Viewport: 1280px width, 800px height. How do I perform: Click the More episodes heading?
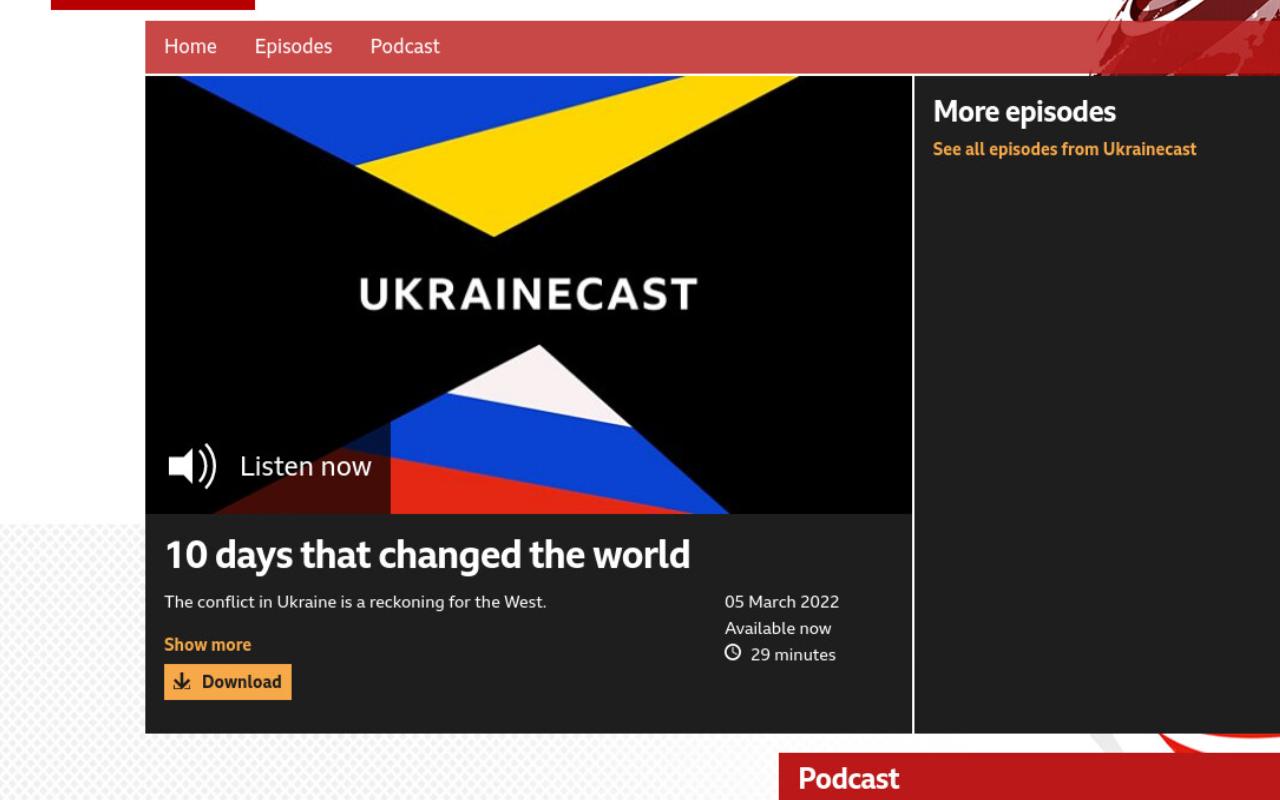(1024, 111)
